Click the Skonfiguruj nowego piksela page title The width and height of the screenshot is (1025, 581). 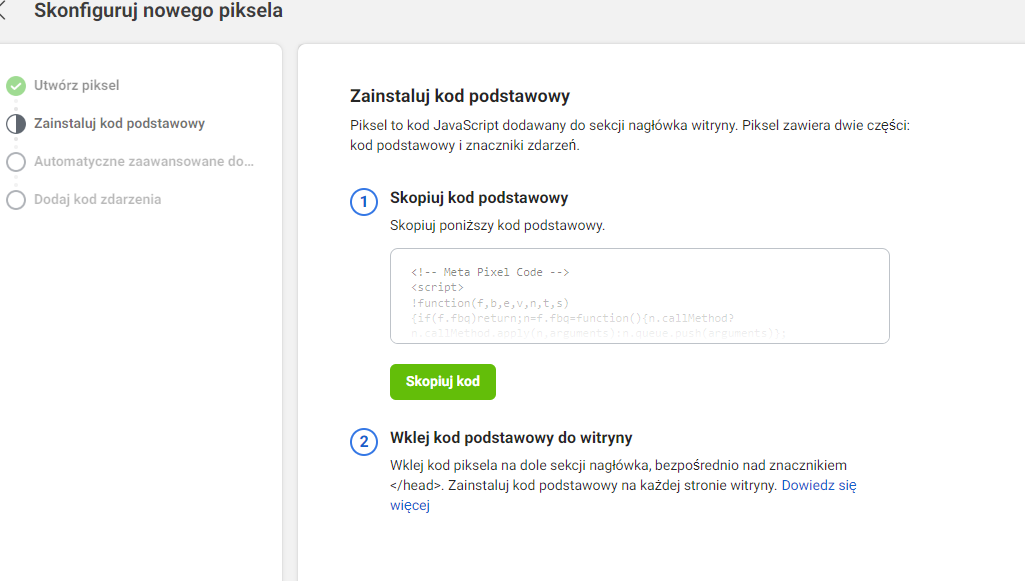(x=158, y=12)
